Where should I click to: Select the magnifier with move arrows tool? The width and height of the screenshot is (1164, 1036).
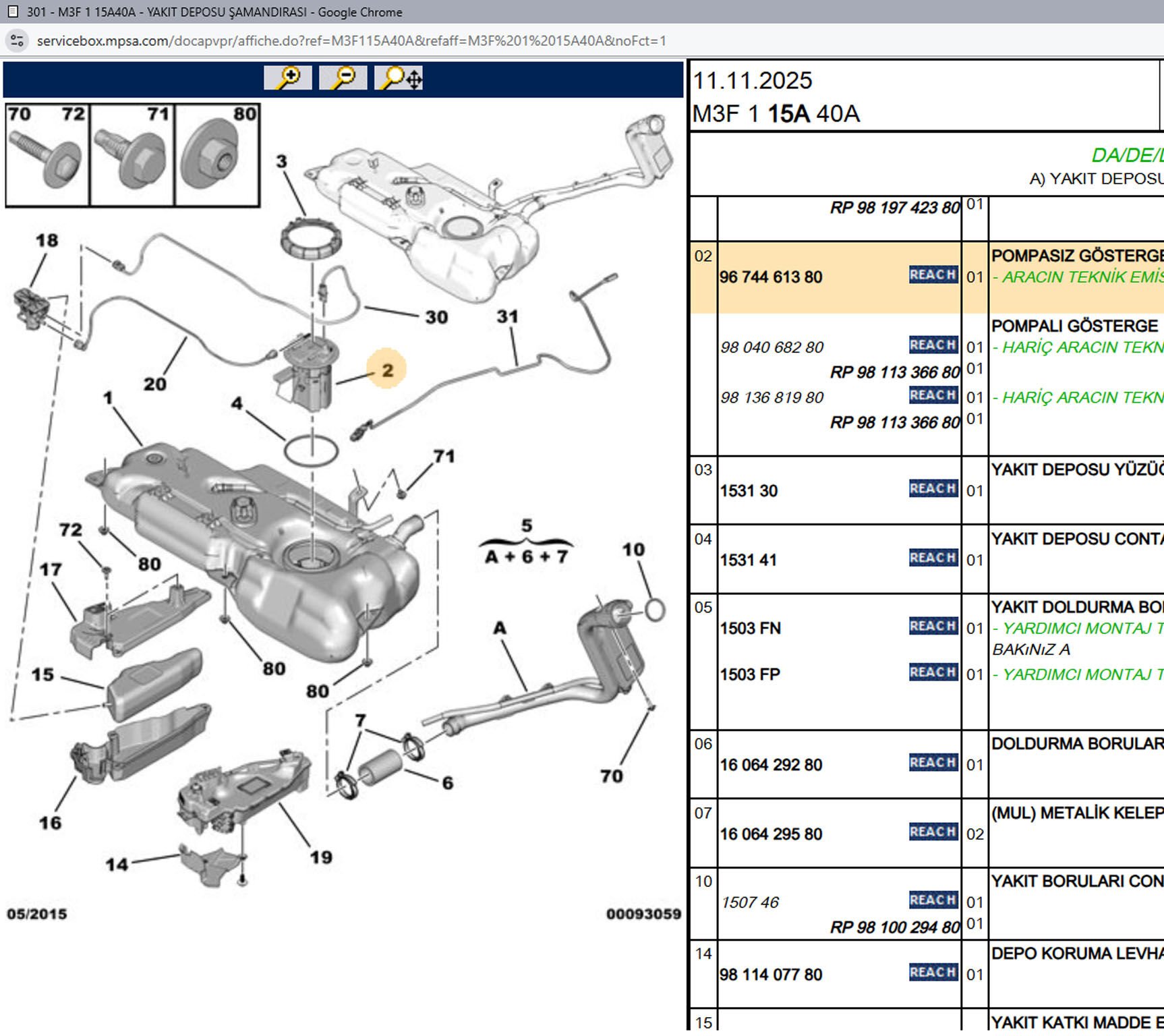[399, 78]
